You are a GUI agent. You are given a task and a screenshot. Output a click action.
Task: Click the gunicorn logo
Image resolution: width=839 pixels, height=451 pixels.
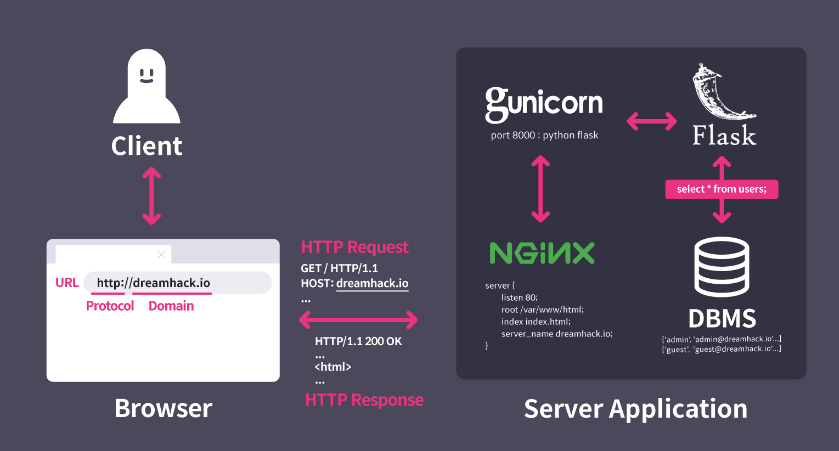coord(544,104)
